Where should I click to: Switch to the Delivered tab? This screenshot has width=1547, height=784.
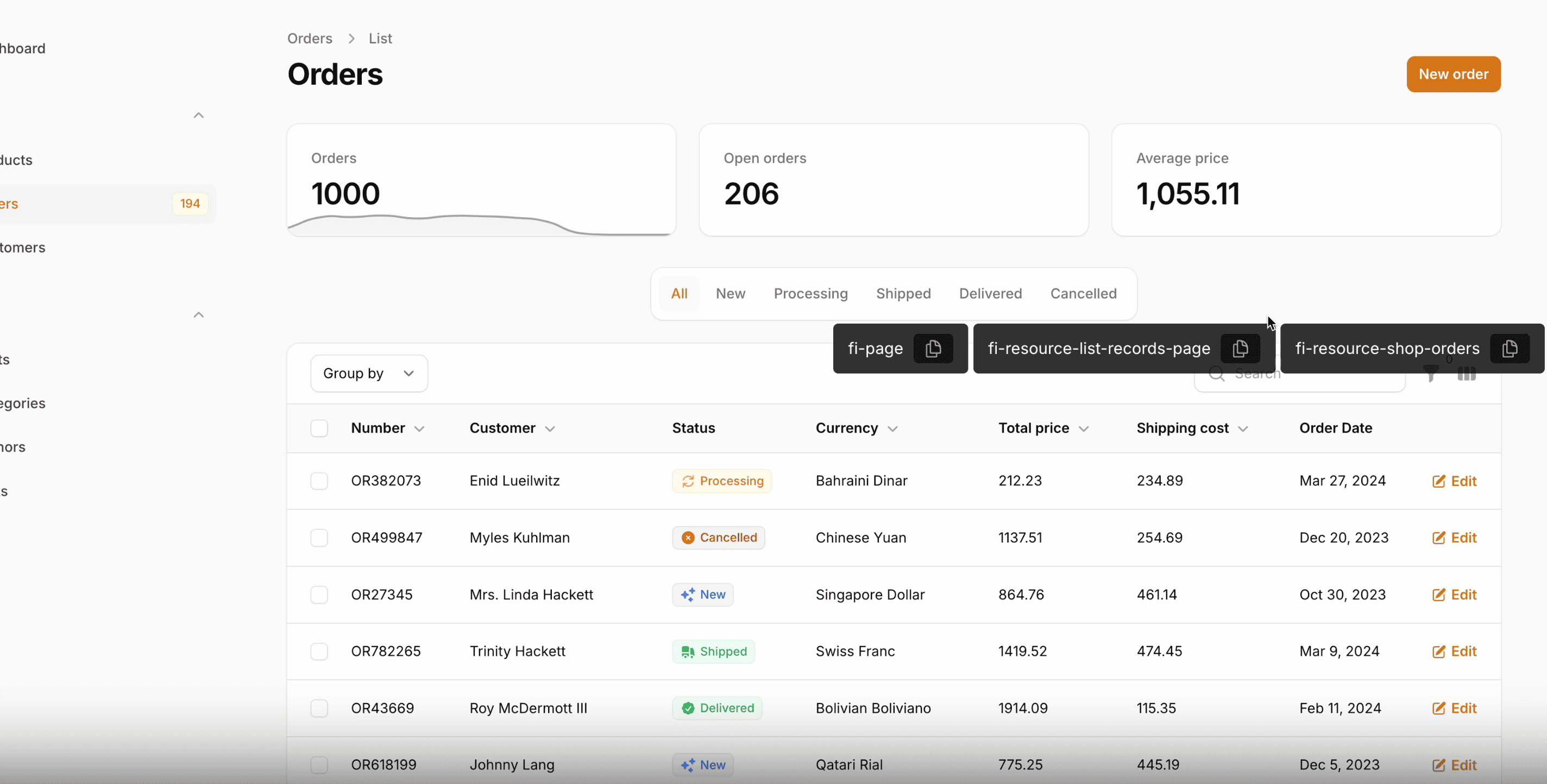pos(990,294)
